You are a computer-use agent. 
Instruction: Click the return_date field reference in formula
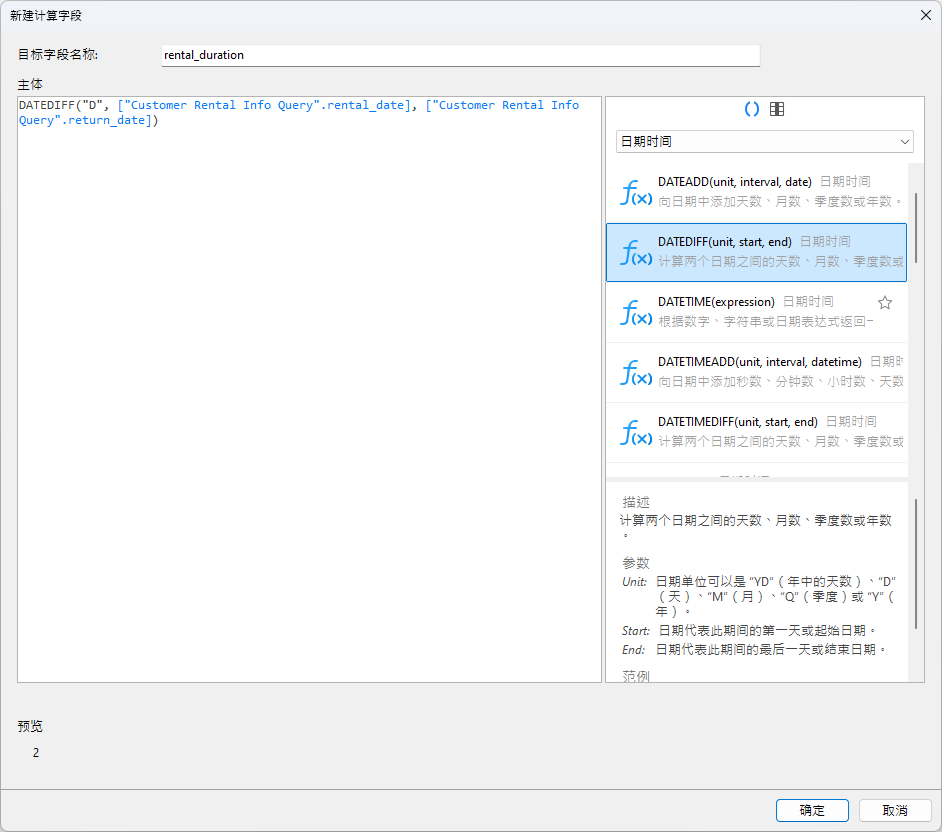[300, 112]
